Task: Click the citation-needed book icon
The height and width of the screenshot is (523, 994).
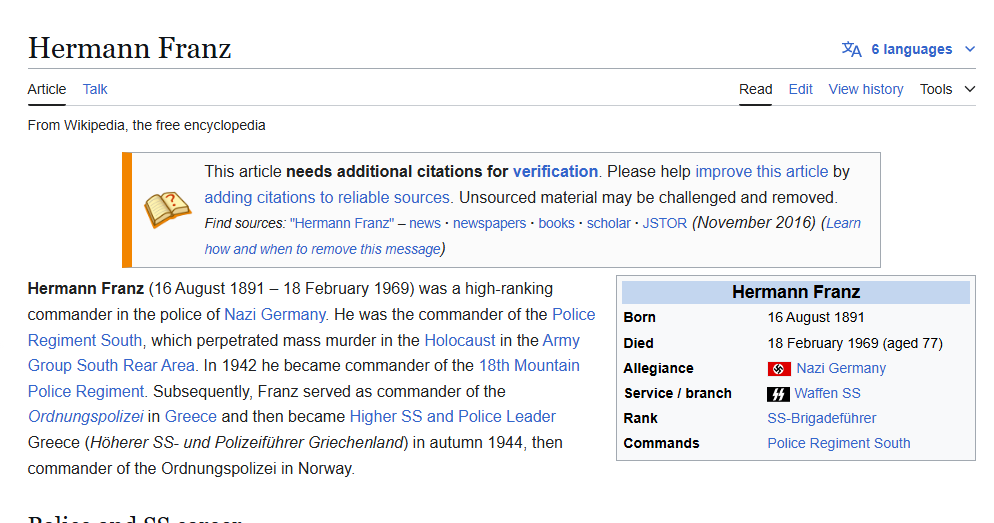Action: (167, 209)
